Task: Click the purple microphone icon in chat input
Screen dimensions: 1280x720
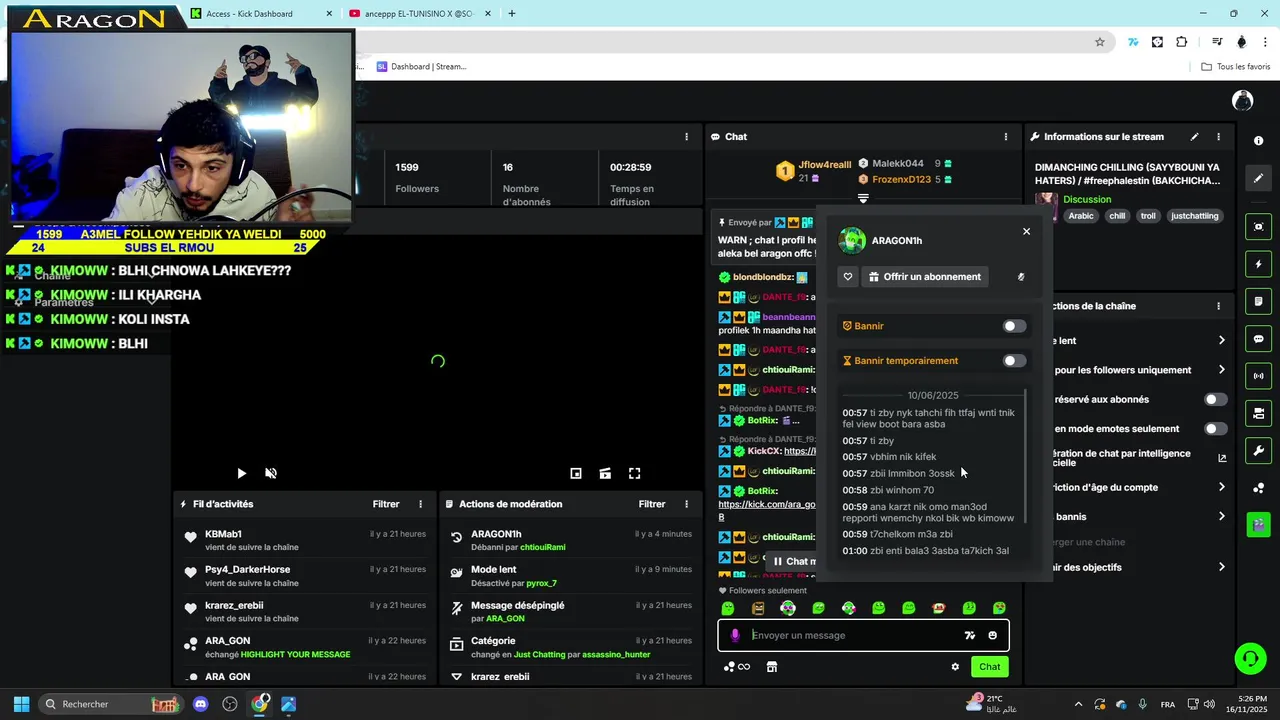Action: (735, 635)
